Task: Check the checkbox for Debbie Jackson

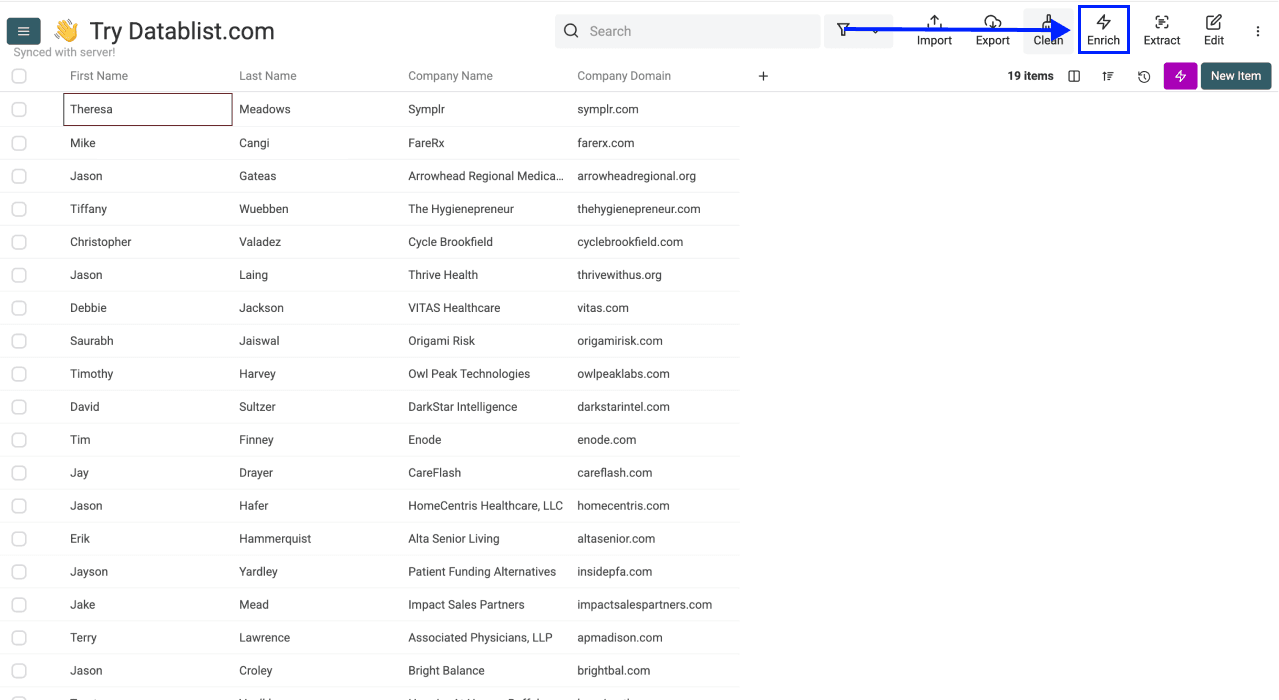Action: coord(18,307)
